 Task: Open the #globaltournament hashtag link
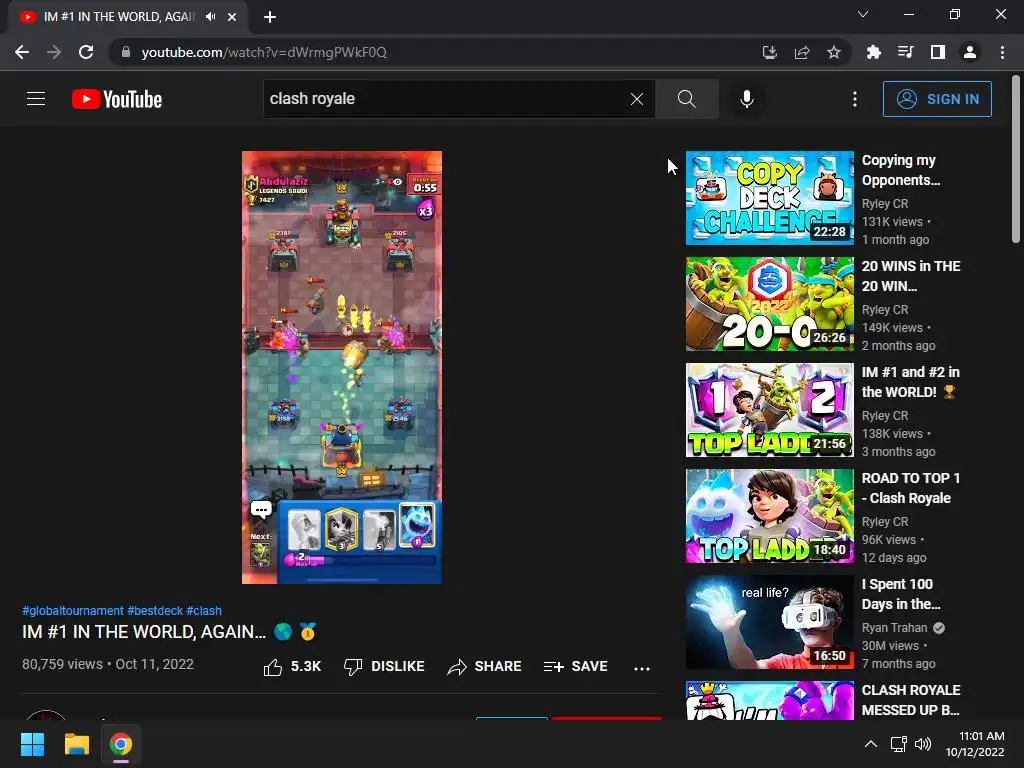pyautogui.click(x=72, y=611)
